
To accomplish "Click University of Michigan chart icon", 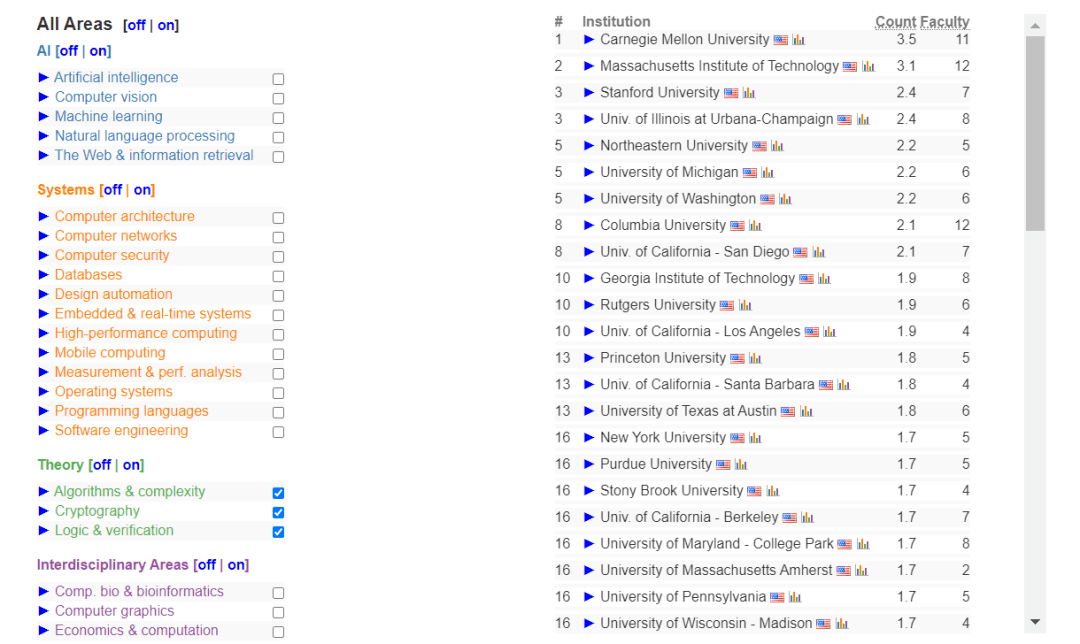I will tap(768, 173).
